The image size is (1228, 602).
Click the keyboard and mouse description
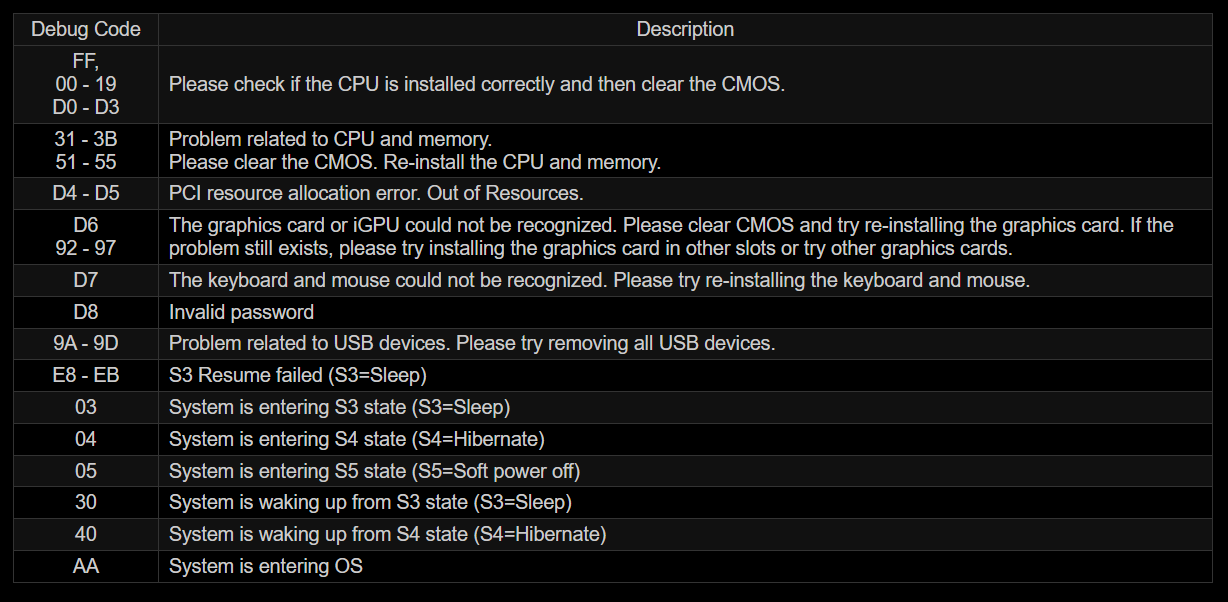tap(599, 280)
